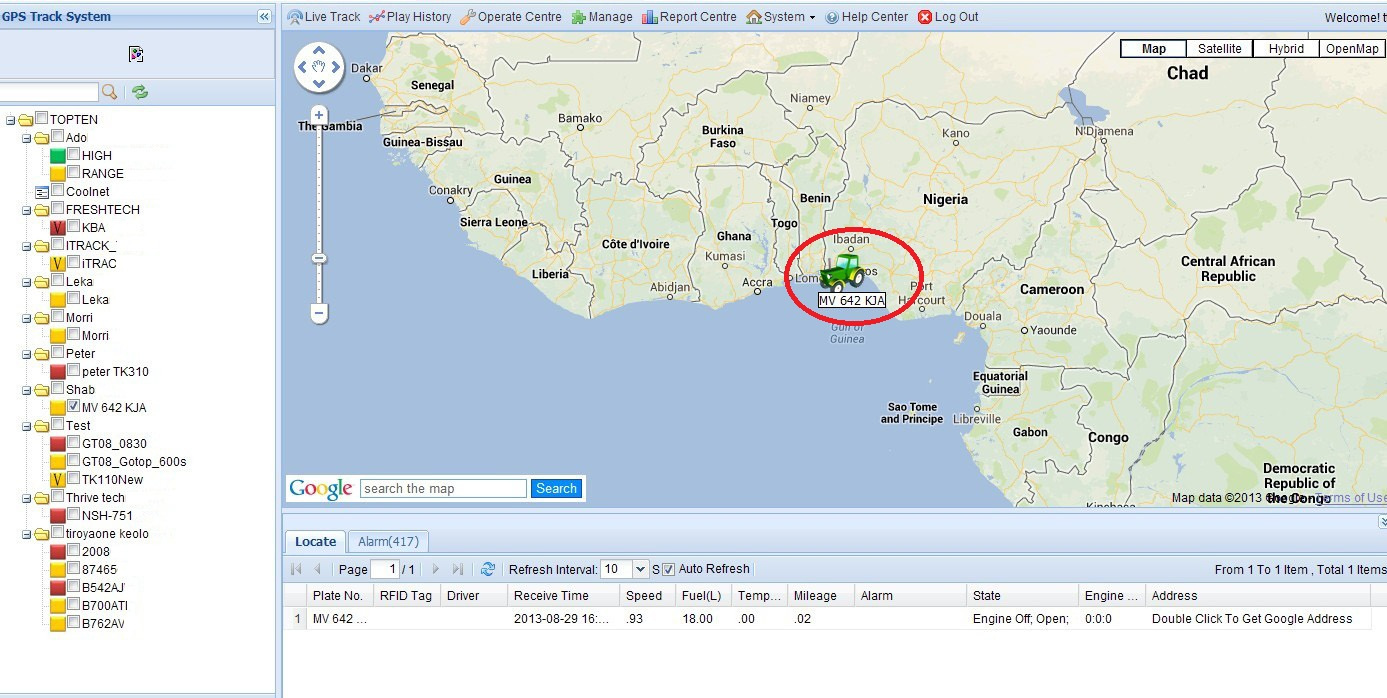Screen dimensions: 1387x698
Task: Open the Manage section
Action: coord(602,17)
